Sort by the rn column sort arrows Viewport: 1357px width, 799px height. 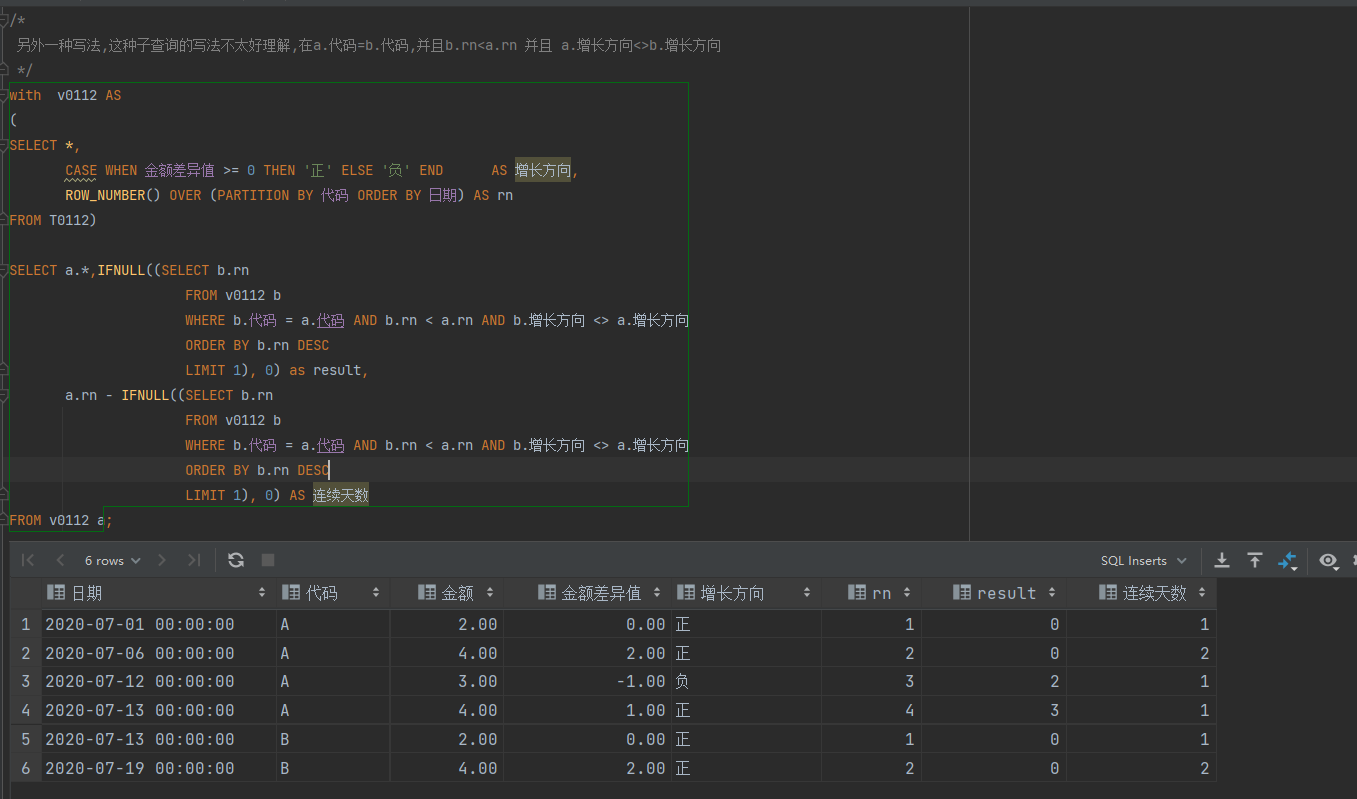click(908, 593)
